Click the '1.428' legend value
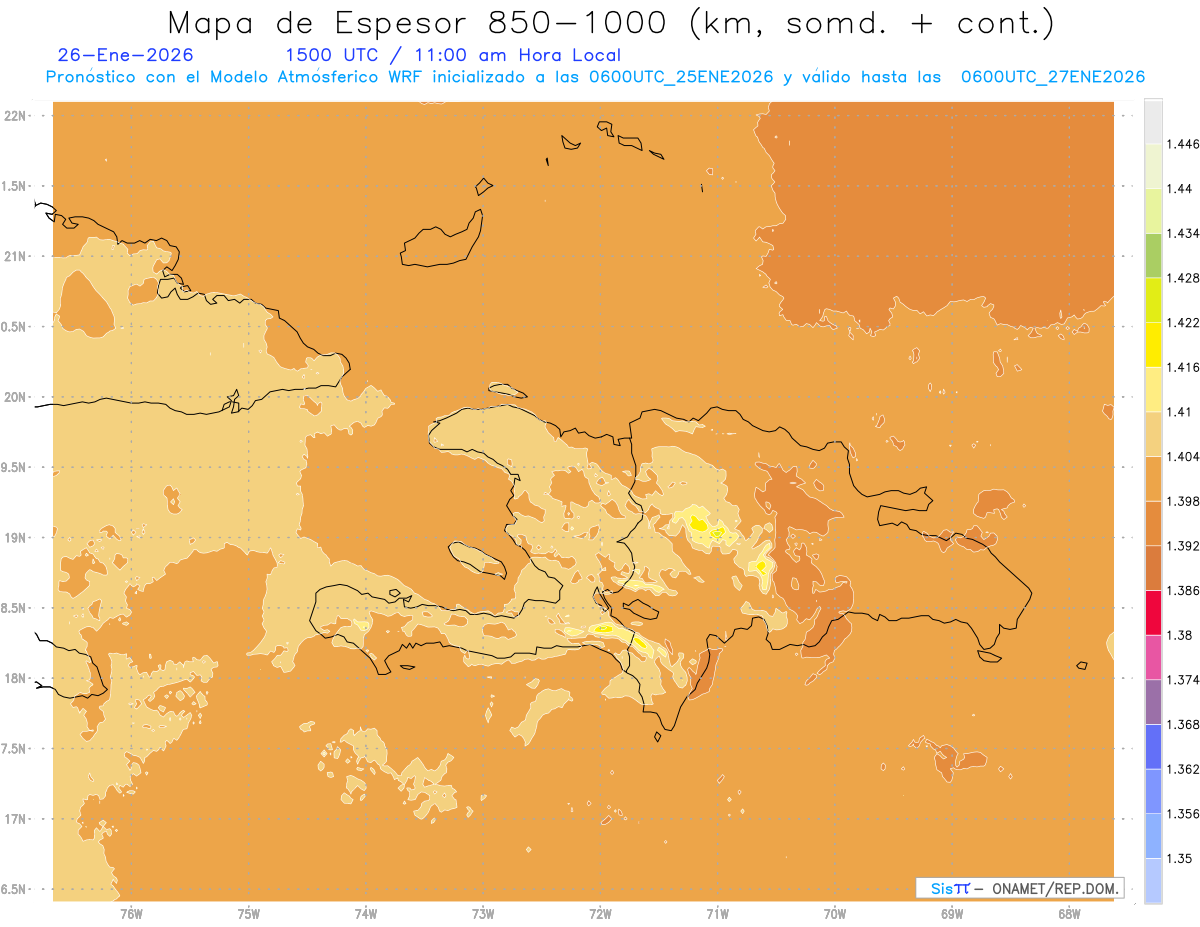1200x927 pixels. pyautogui.click(x=1184, y=278)
